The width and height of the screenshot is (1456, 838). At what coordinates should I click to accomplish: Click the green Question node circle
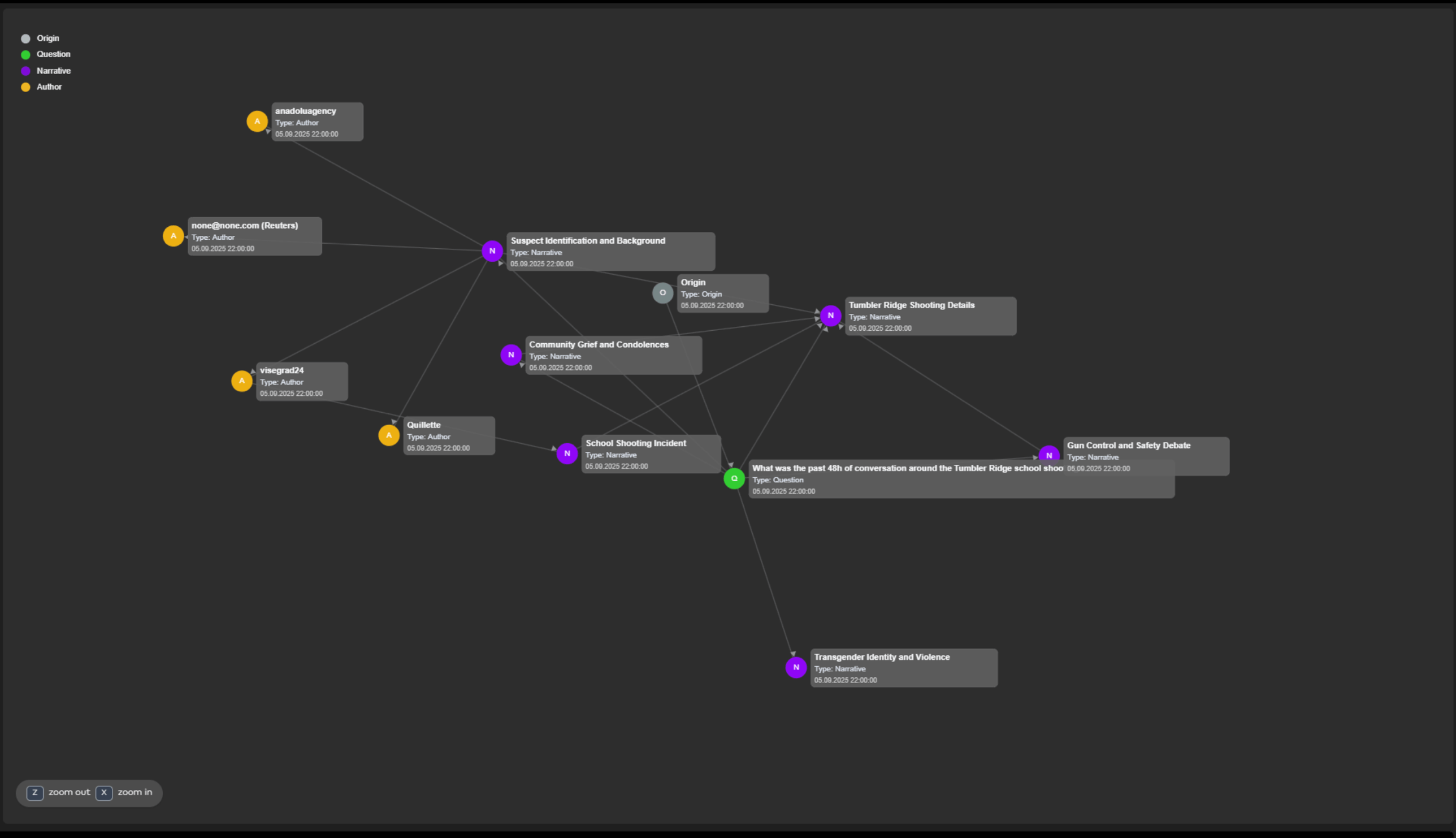(x=734, y=479)
